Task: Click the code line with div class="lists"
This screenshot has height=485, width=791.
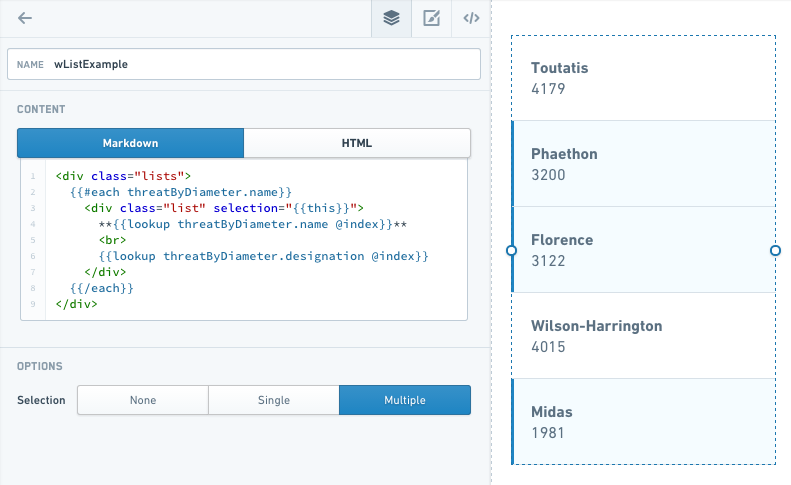Action: [x=123, y=176]
